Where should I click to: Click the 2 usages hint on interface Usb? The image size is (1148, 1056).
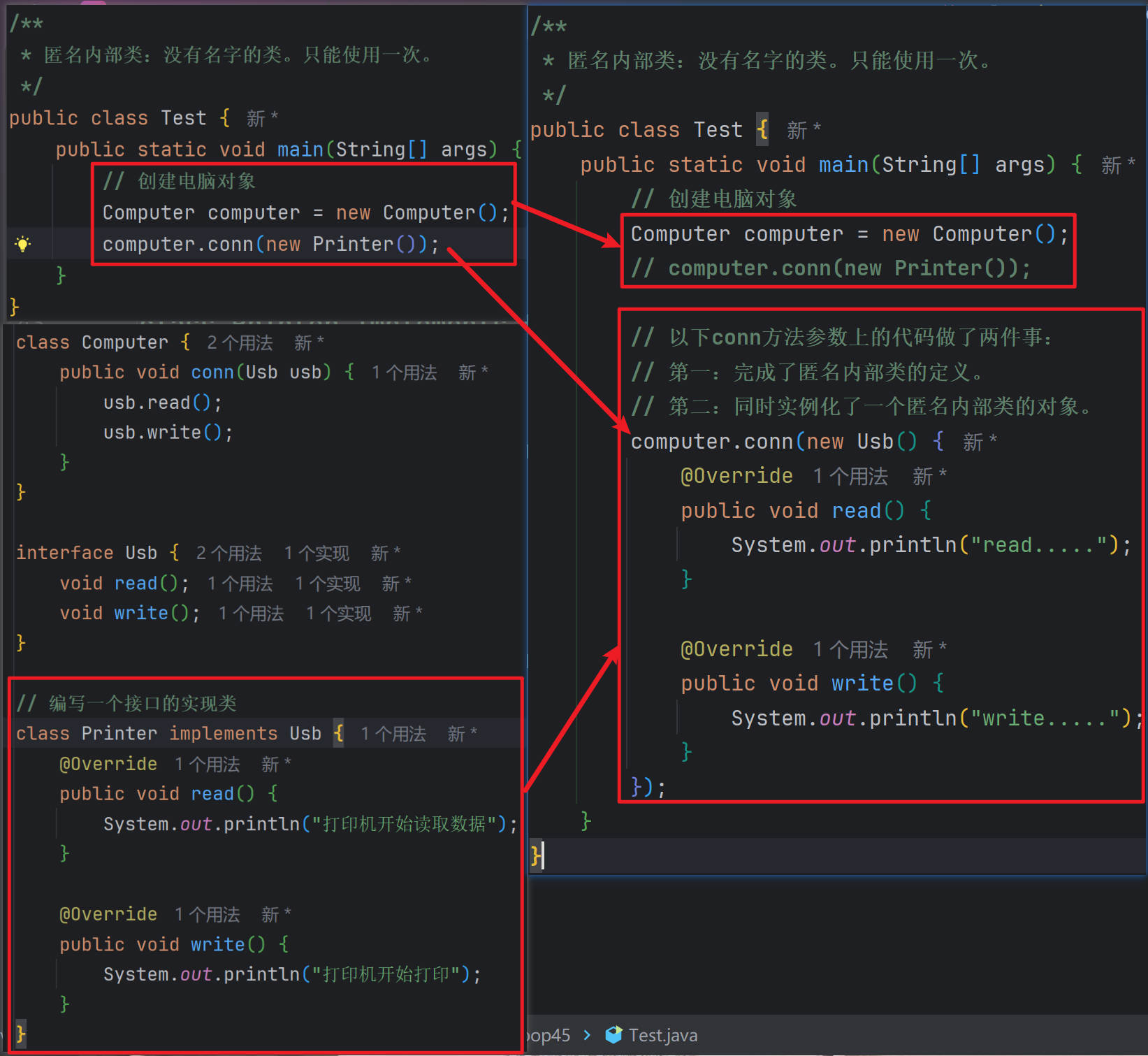(x=228, y=554)
